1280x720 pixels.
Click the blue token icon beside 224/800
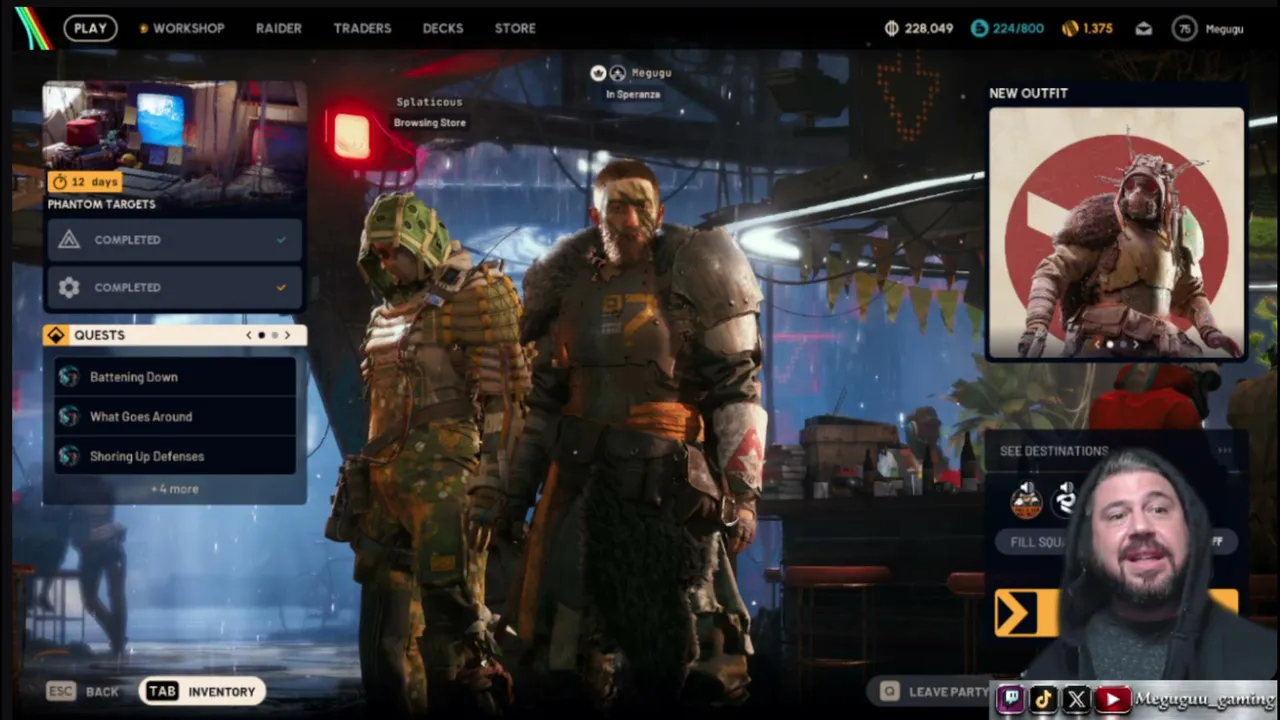pyautogui.click(x=979, y=28)
